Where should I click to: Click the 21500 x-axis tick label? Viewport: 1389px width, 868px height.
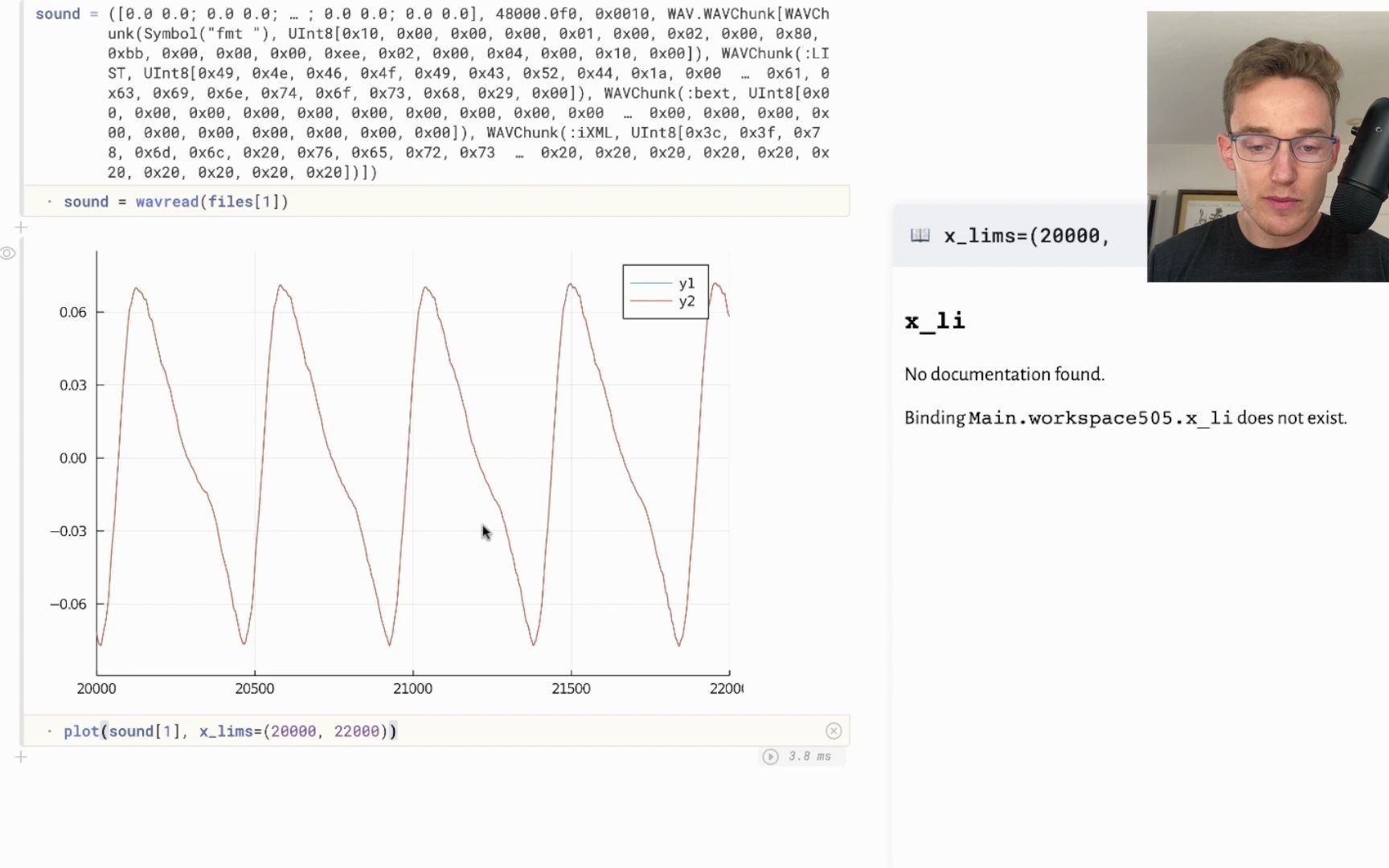pos(571,689)
